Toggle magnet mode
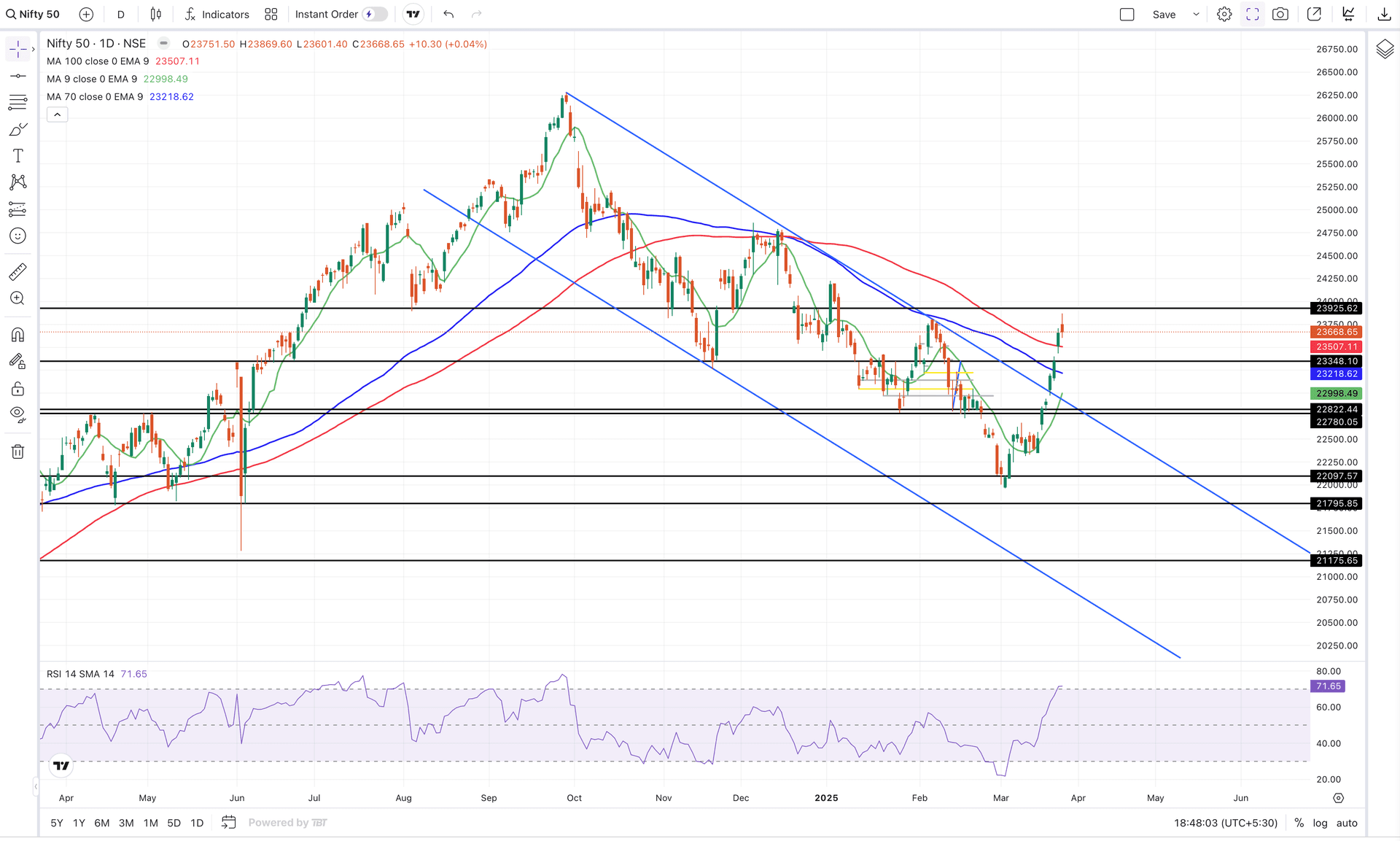Viewport: 1400px width, 841px height. [17, 335]
